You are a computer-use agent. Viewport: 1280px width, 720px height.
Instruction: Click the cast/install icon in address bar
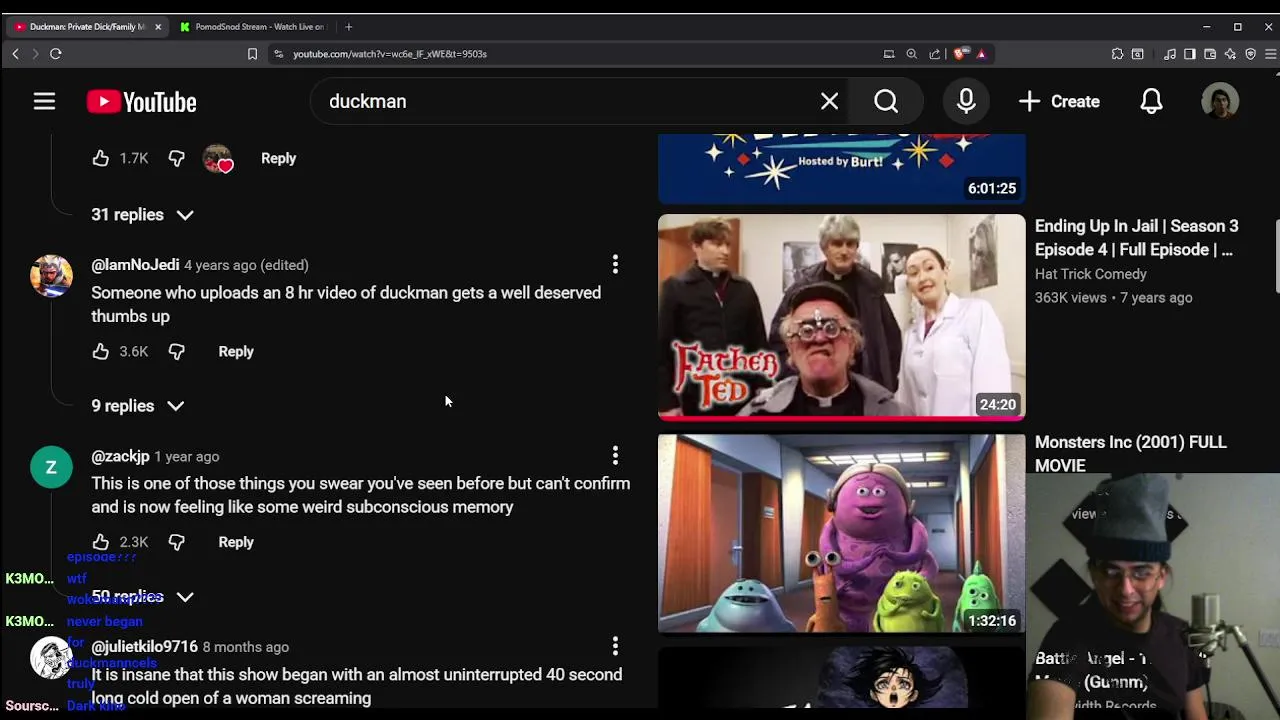[x=889, y=54]
